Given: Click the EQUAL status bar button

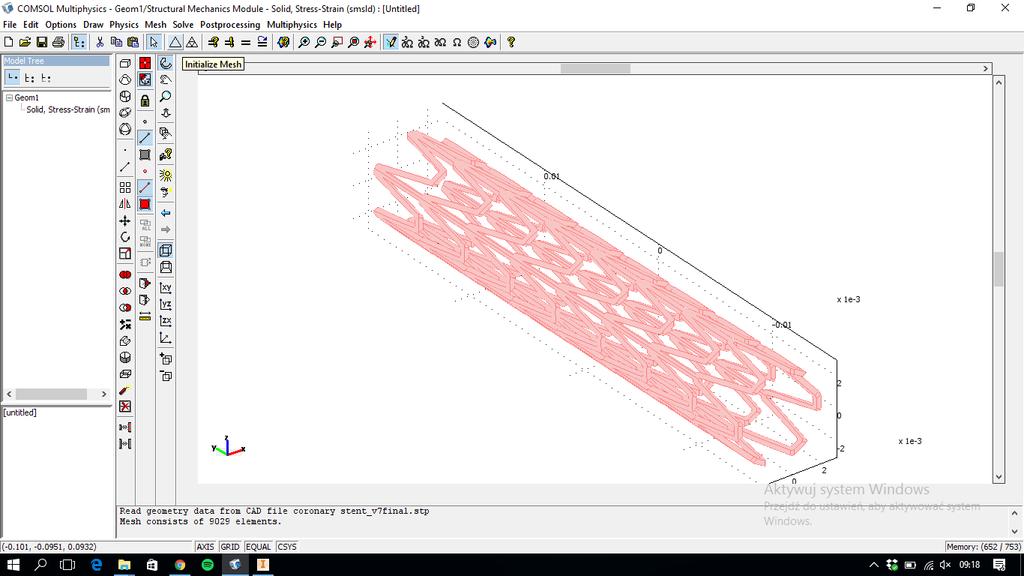Looking at the screenshot, I should click(x=259, y=547).
